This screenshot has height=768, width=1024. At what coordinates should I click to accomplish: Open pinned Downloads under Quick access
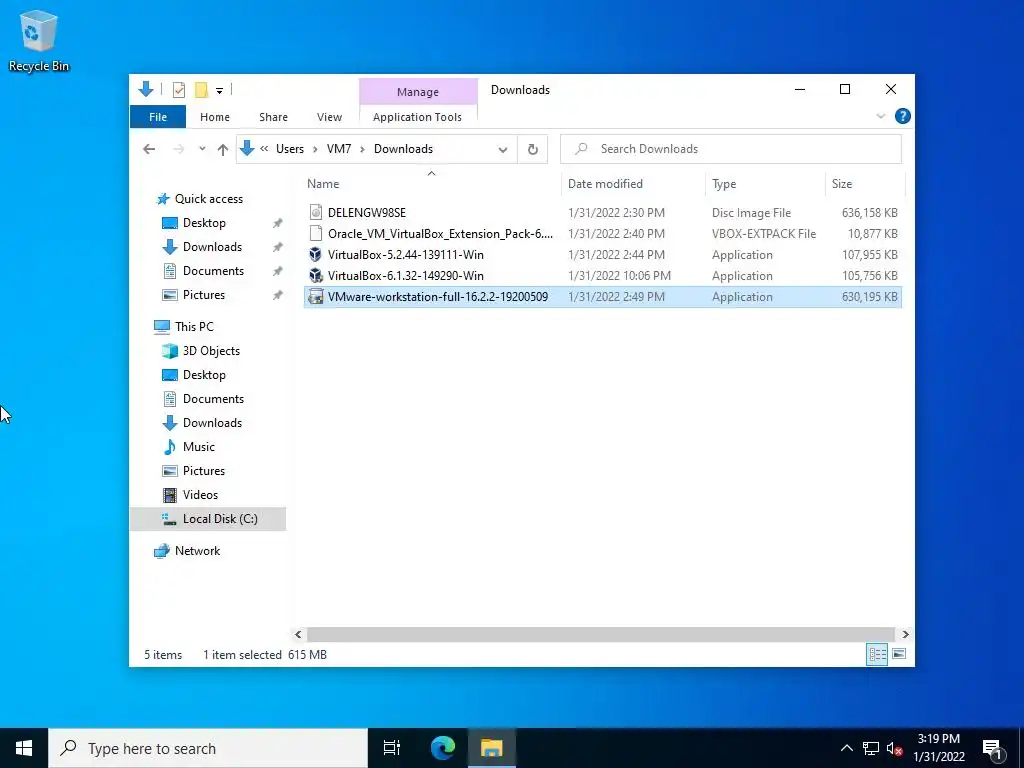(x=212, y=247)
